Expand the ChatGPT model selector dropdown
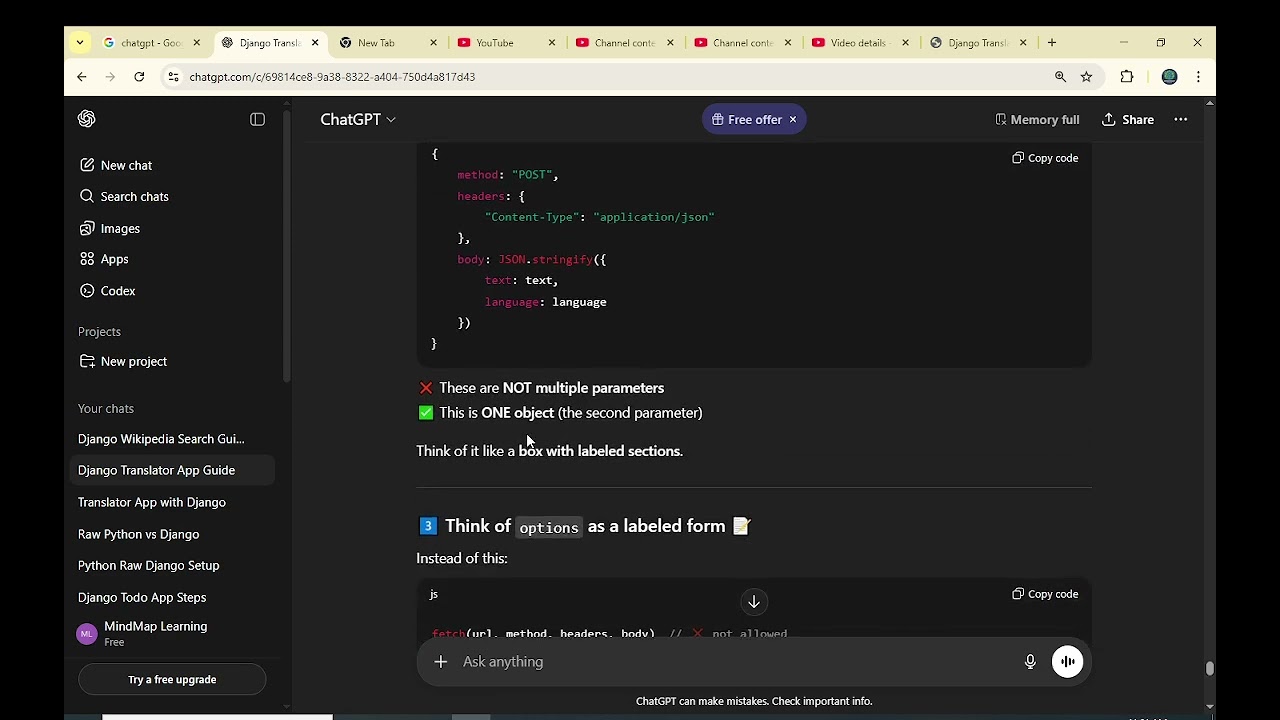 coord(358,119)
